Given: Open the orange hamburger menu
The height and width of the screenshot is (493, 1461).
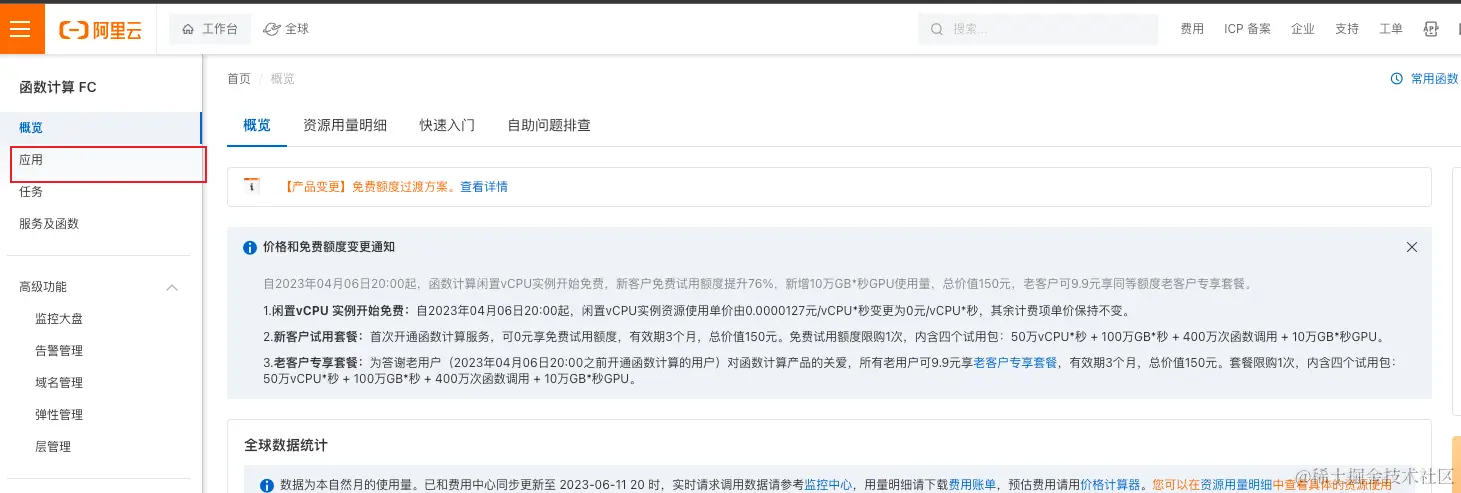Looking at the screenshot, I should tap(21, 29).
